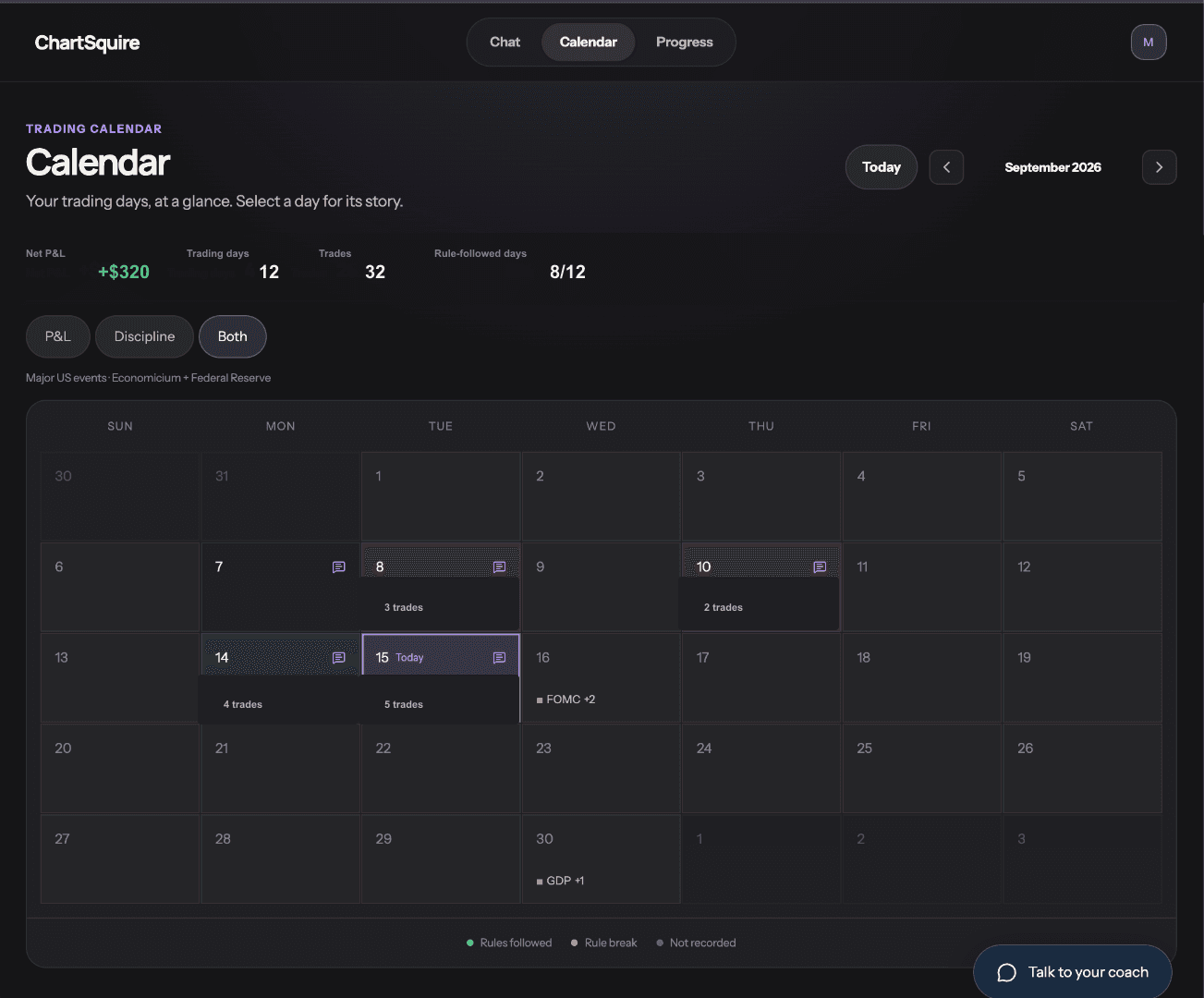
Task: Select the '3 trades' entry on September 8
Action: (404, 607)
